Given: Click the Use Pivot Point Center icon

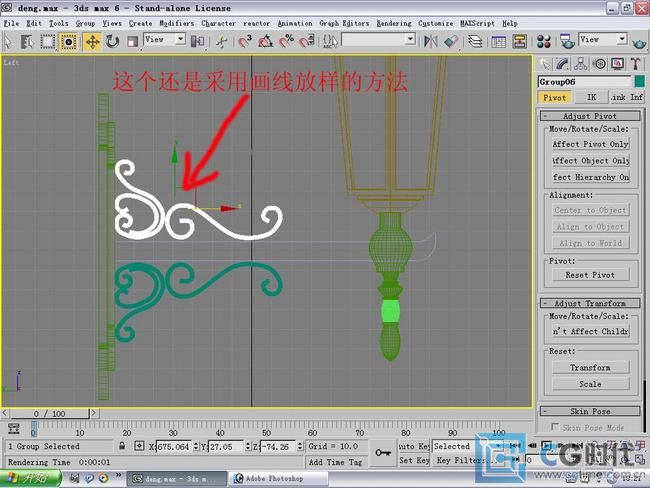Looking at the screenshot, I should pos(197,41).
